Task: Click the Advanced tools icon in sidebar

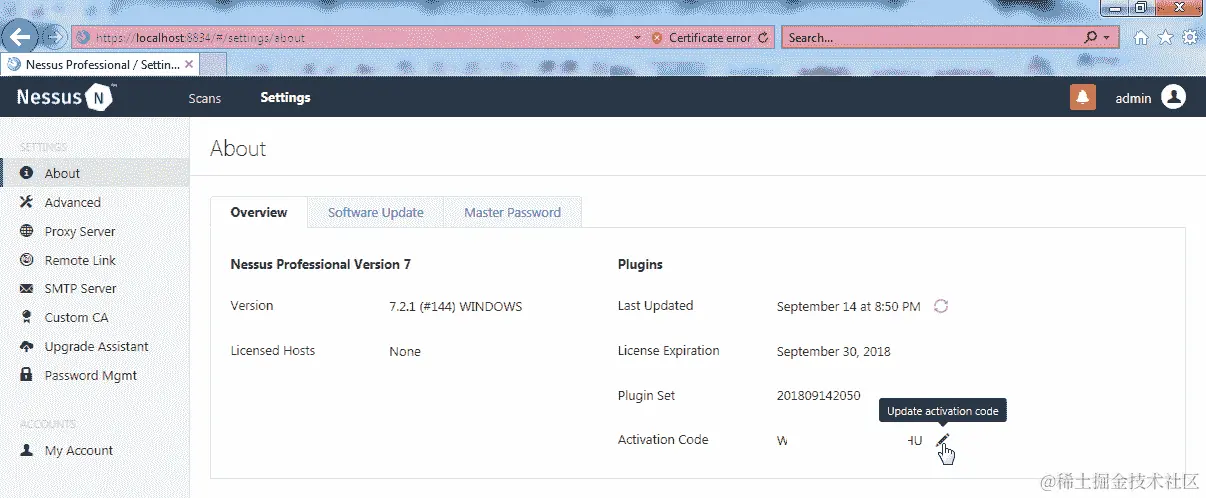Action: 27,202
